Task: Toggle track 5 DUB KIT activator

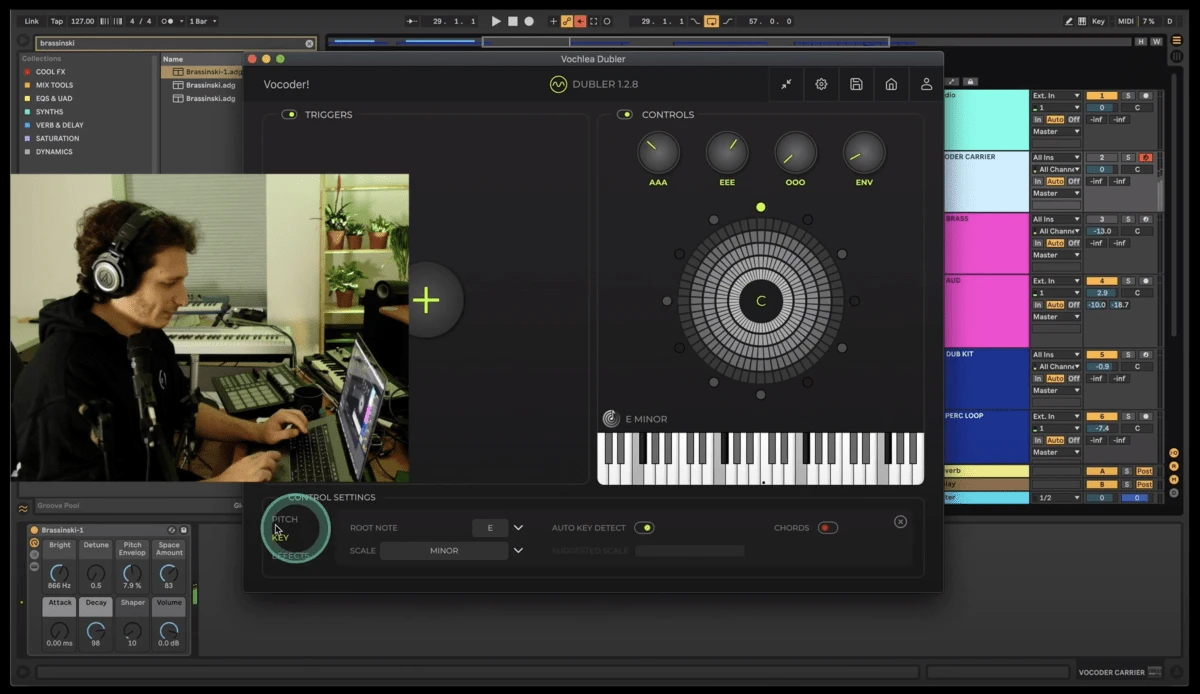Action: click(1101, 355)
